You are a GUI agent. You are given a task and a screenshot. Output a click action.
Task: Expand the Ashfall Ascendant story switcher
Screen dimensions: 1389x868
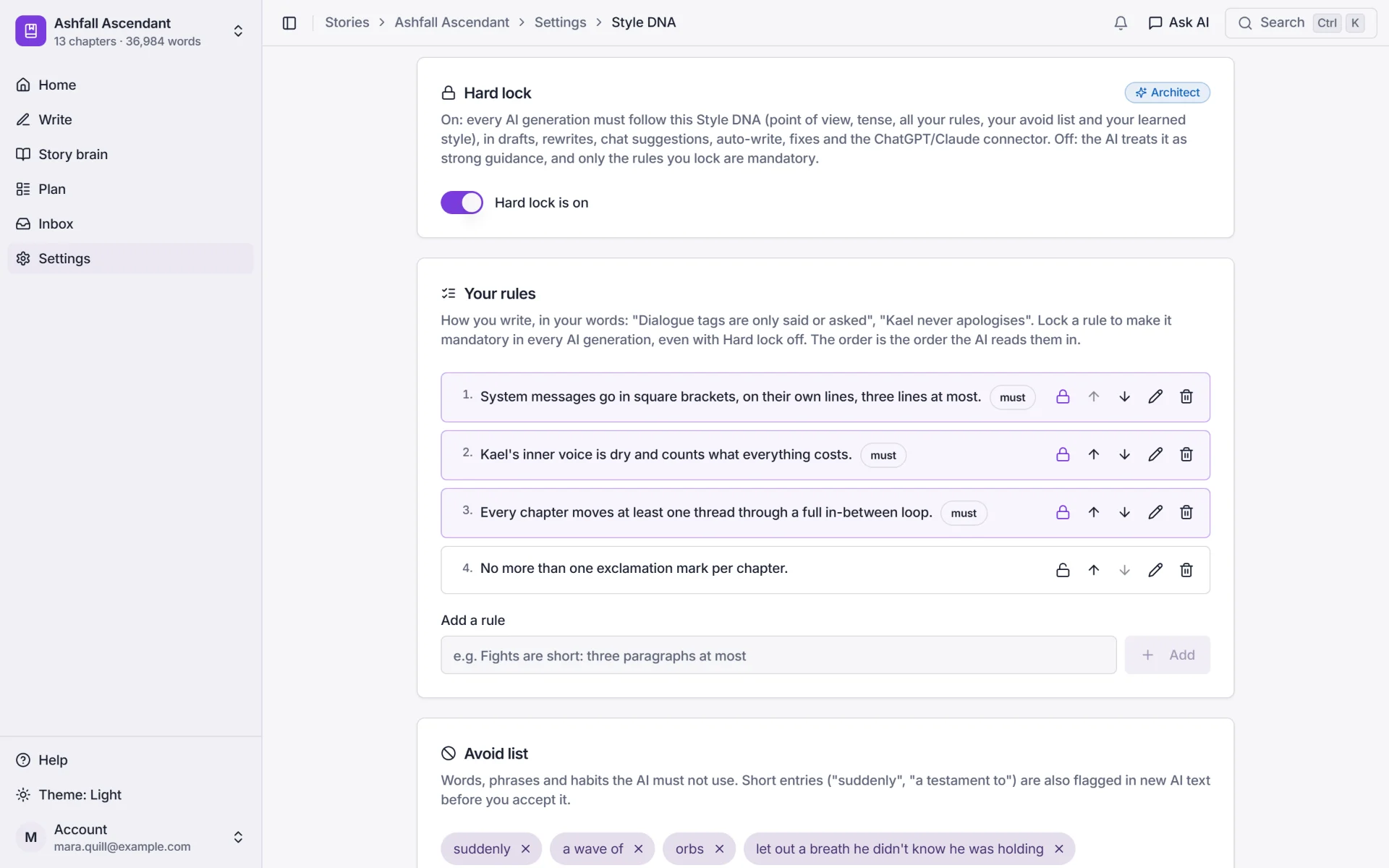point(130,31)
